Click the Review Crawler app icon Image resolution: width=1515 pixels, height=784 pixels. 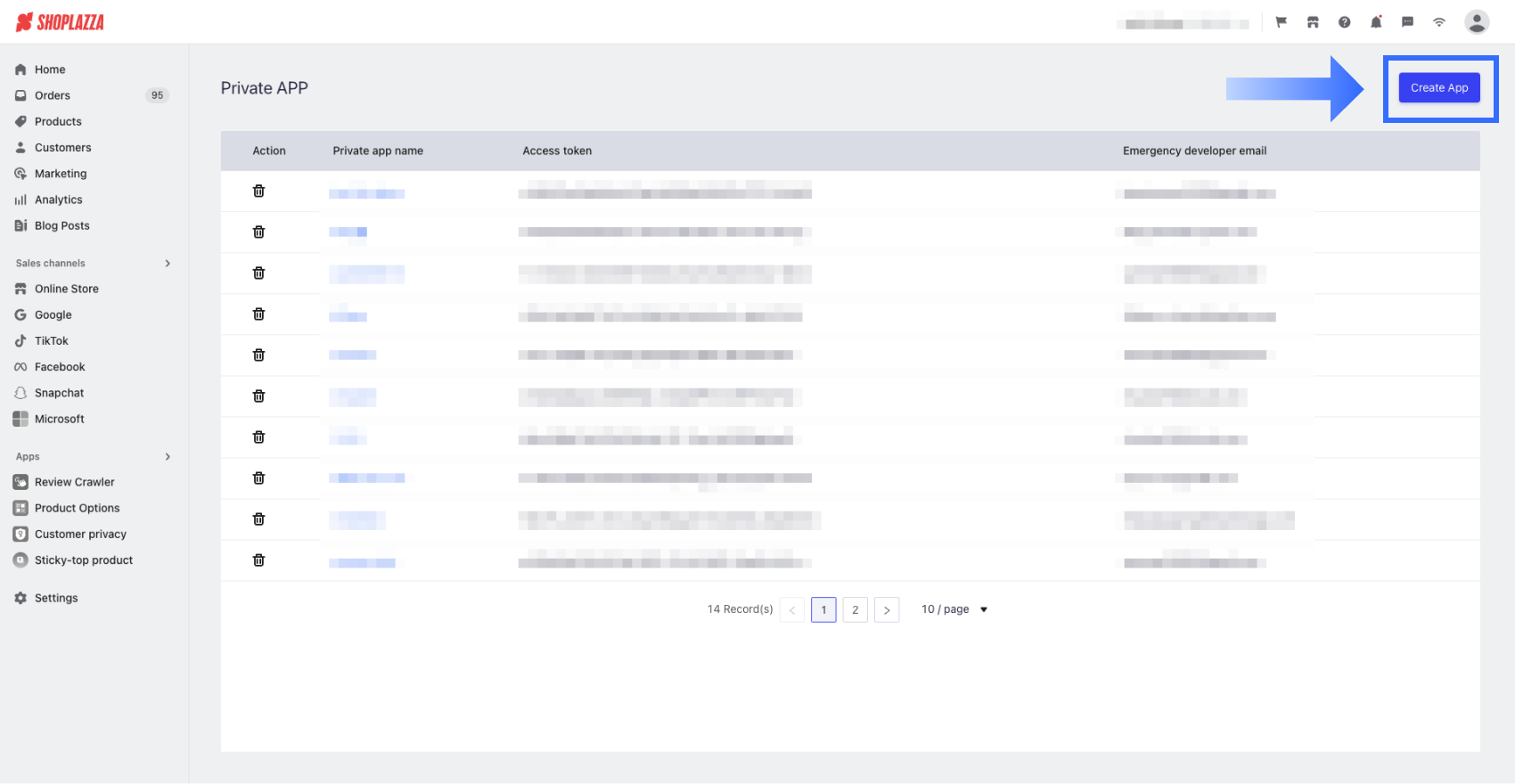[20, 482]
